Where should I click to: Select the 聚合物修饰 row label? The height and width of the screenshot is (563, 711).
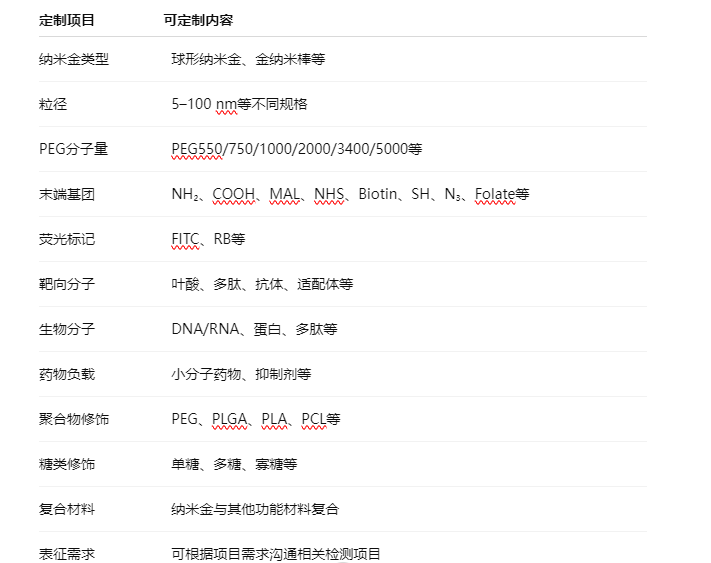click(x=74, y=419)
